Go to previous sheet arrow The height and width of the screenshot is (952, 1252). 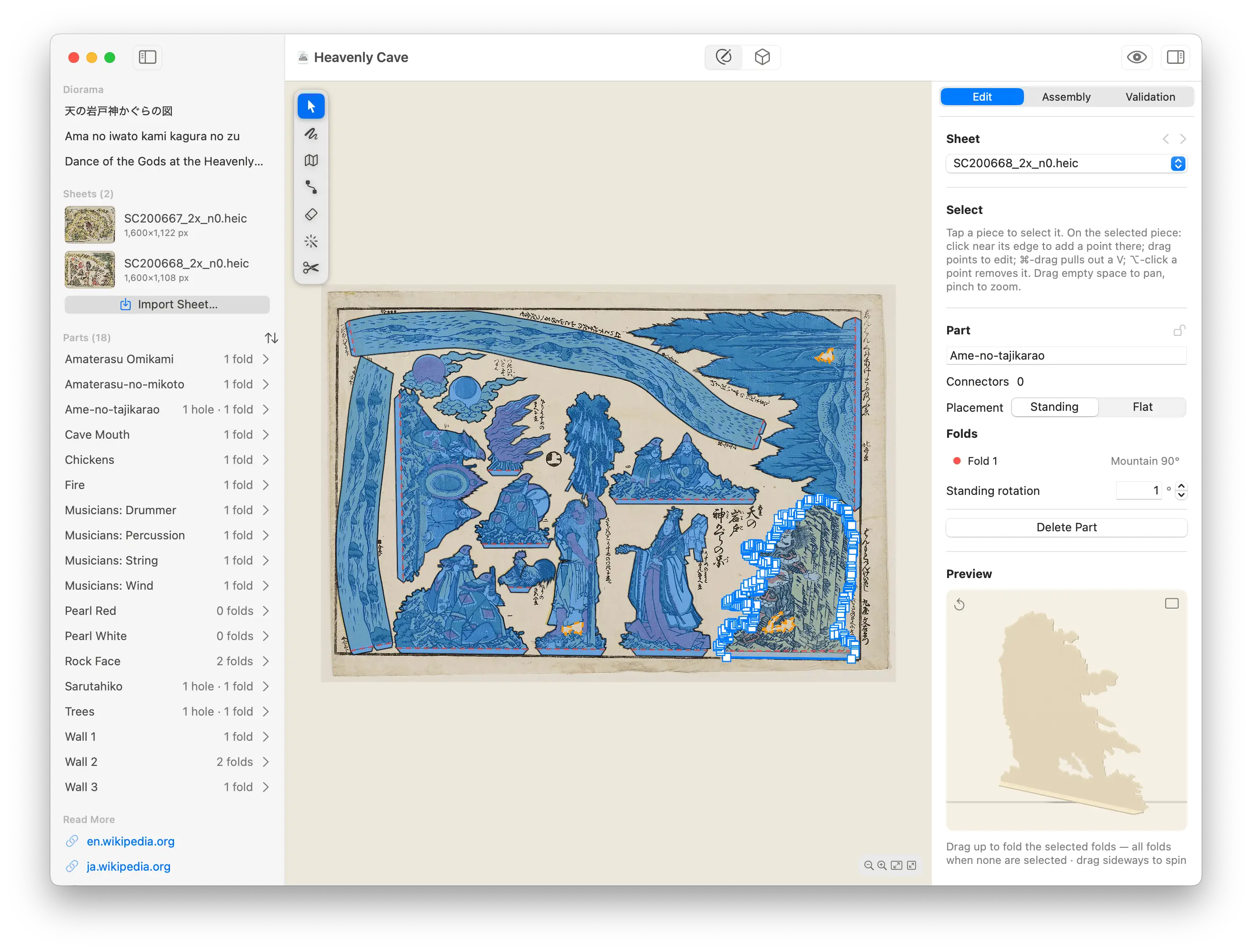[1165, 139]
